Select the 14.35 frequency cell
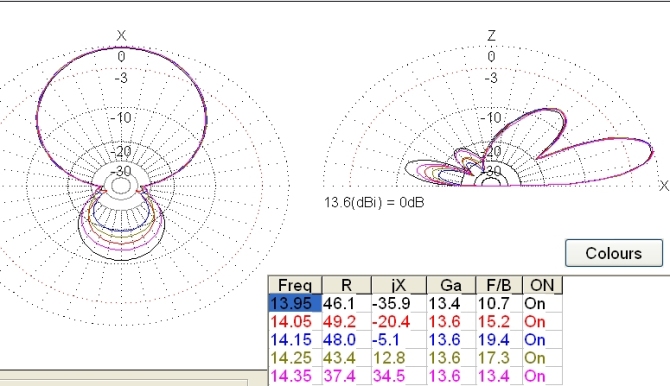670x386 pixels. [295, 376]
